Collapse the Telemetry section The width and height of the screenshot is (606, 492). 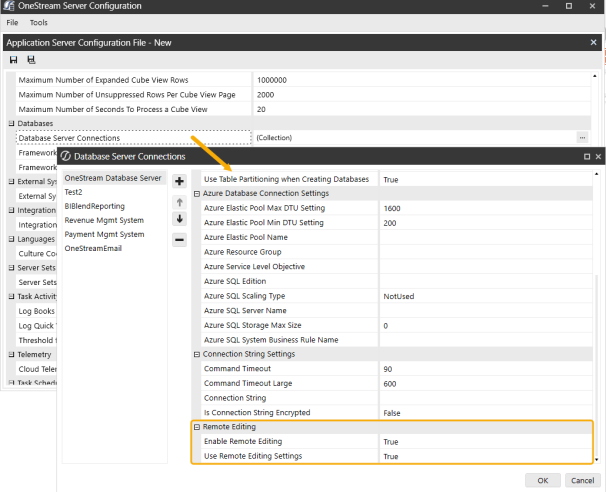pyautogui.click(x=12, y=354)
